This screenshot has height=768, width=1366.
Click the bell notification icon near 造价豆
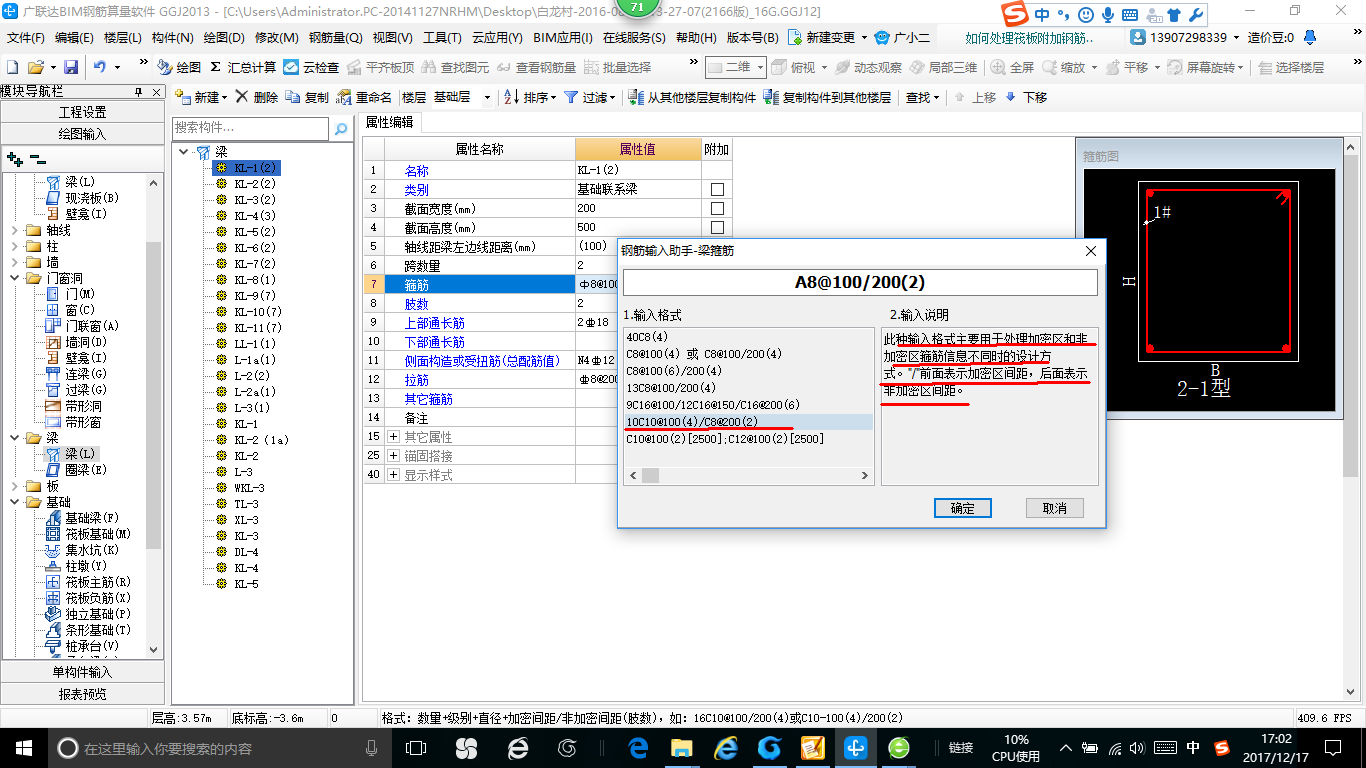[x=1310, y=37]
